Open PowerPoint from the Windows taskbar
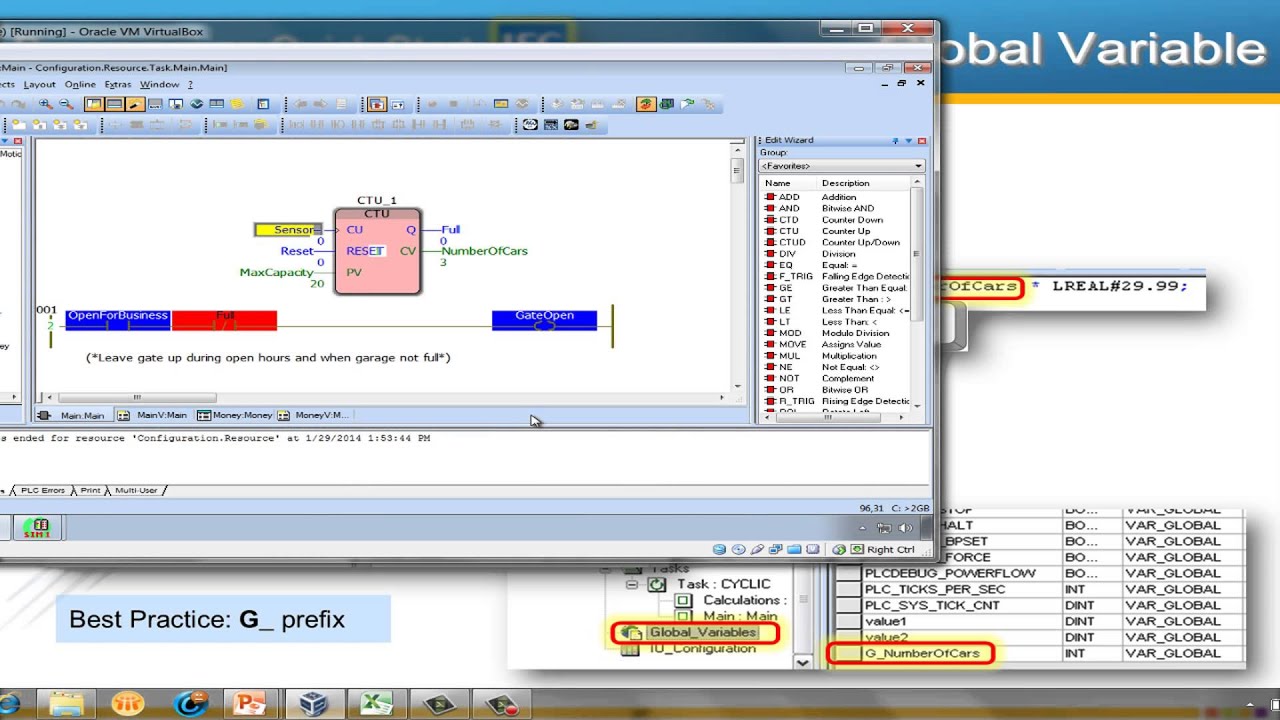 [x=250, y=703]
